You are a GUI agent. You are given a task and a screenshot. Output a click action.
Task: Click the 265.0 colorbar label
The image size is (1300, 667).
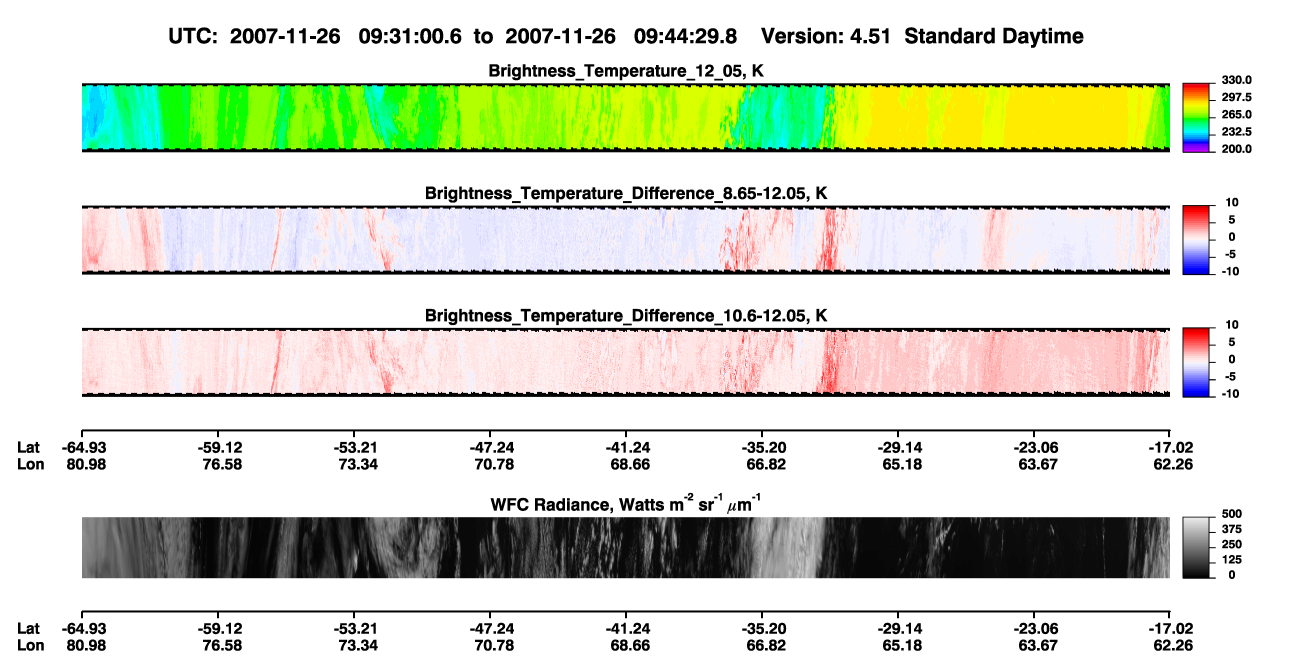coord(1236,114)
